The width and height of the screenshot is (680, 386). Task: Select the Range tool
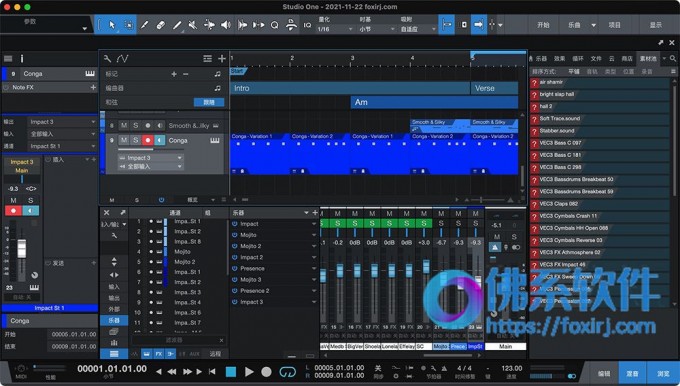(x=129, y=25)
